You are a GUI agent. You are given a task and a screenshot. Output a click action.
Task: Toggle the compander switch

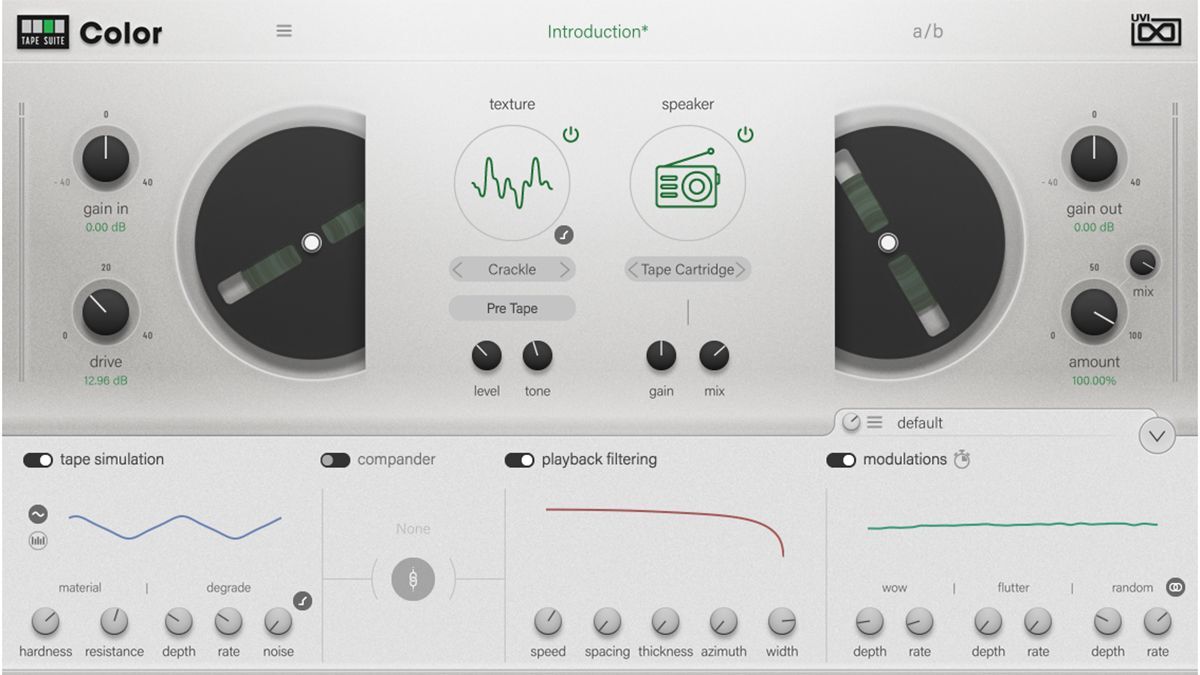pos(335,460)
